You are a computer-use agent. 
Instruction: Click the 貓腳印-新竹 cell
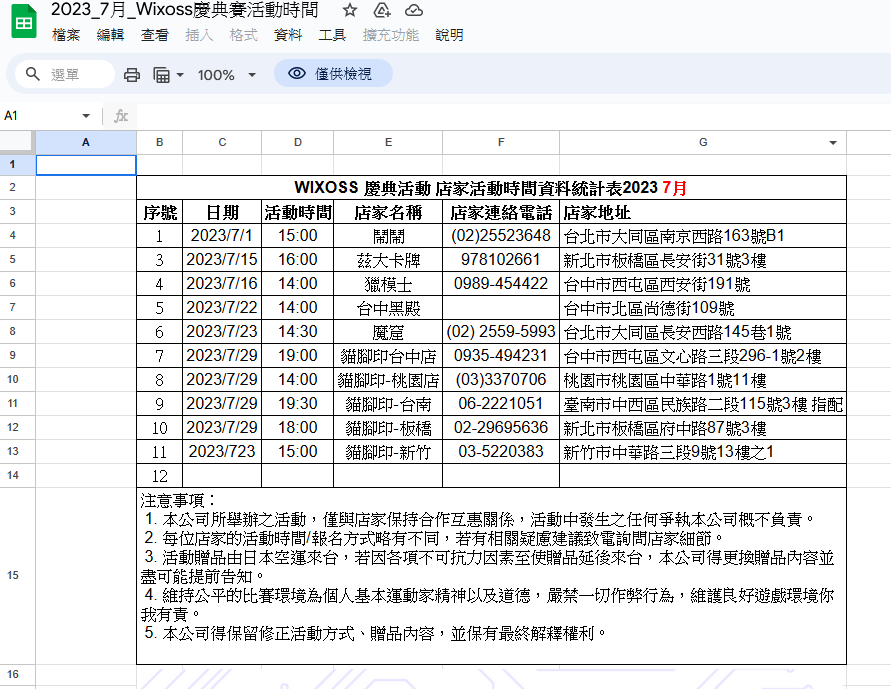click(388, 452)
